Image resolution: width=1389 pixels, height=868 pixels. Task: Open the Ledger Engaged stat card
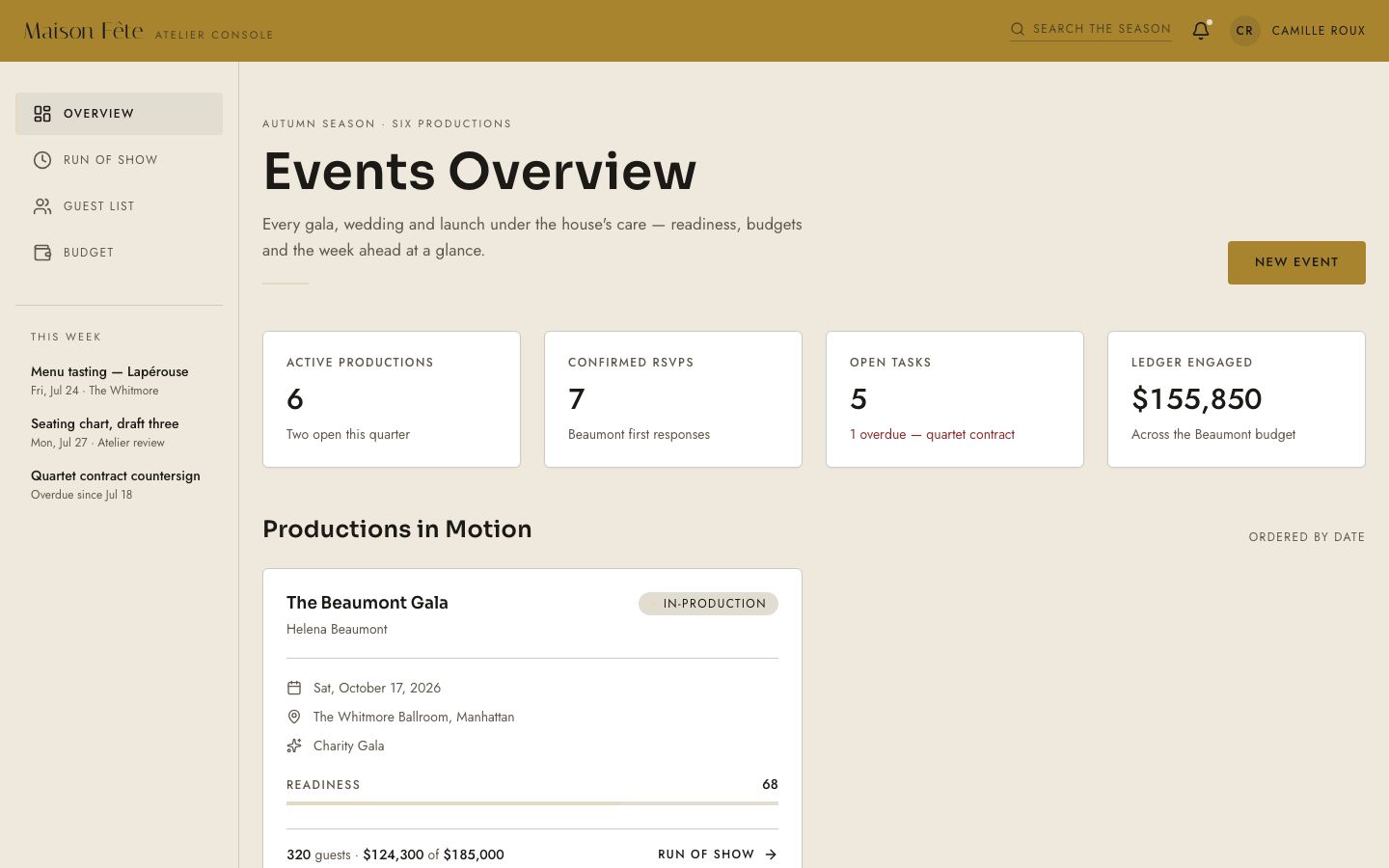click(x=1237, y=399)
